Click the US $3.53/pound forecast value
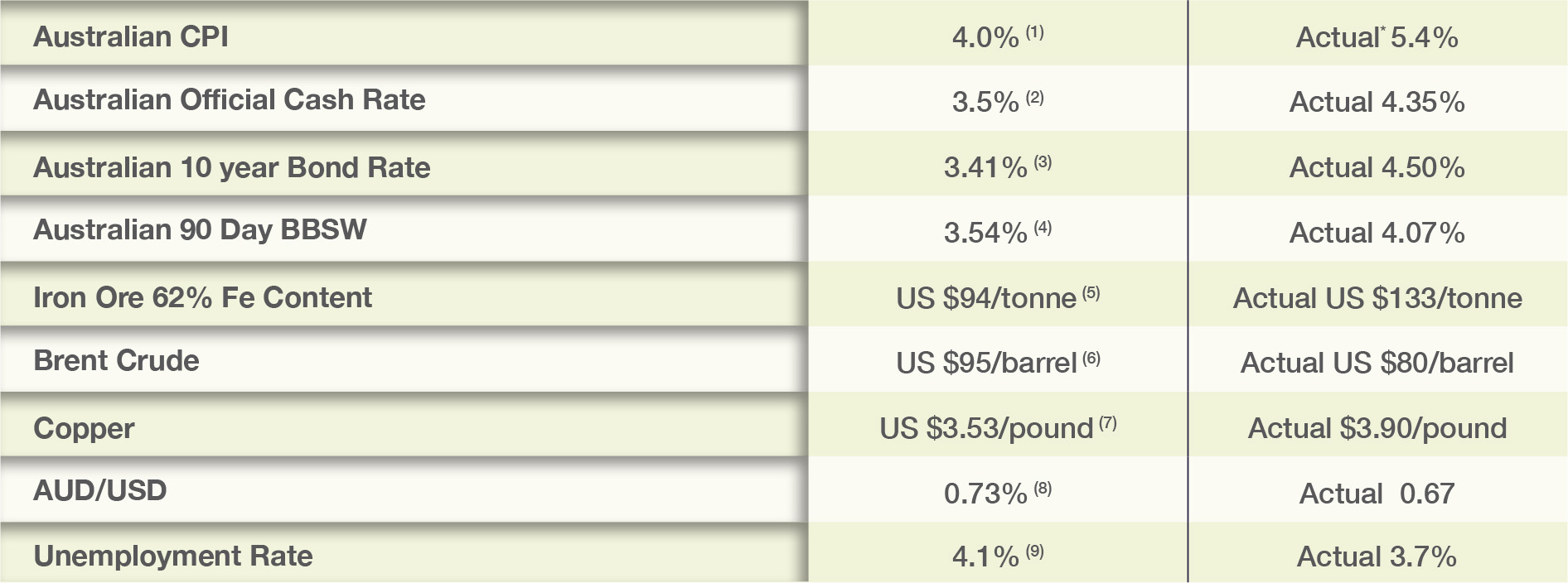 (x=985, y=428)
